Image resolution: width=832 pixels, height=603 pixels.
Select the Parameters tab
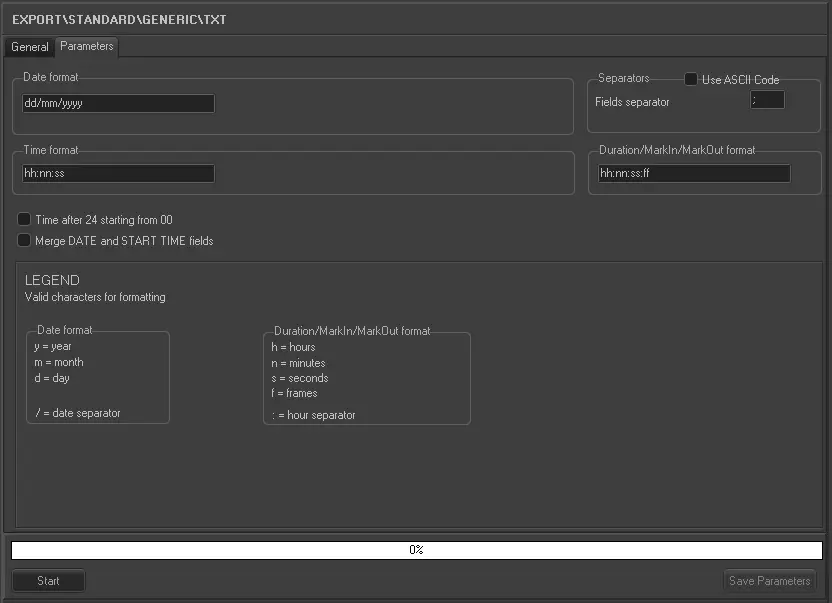[x=87, y=46]
